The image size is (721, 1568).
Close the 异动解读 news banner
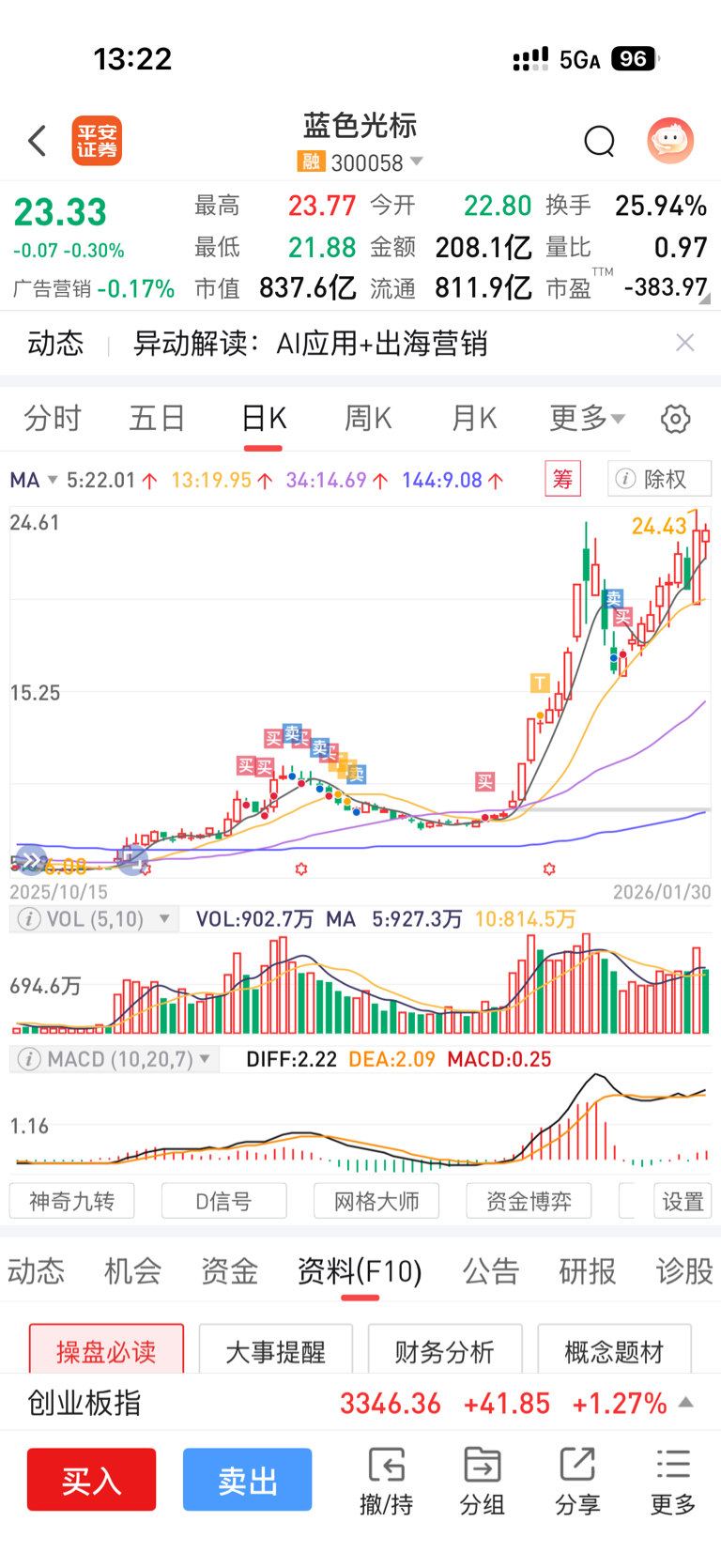pos(685,343)
